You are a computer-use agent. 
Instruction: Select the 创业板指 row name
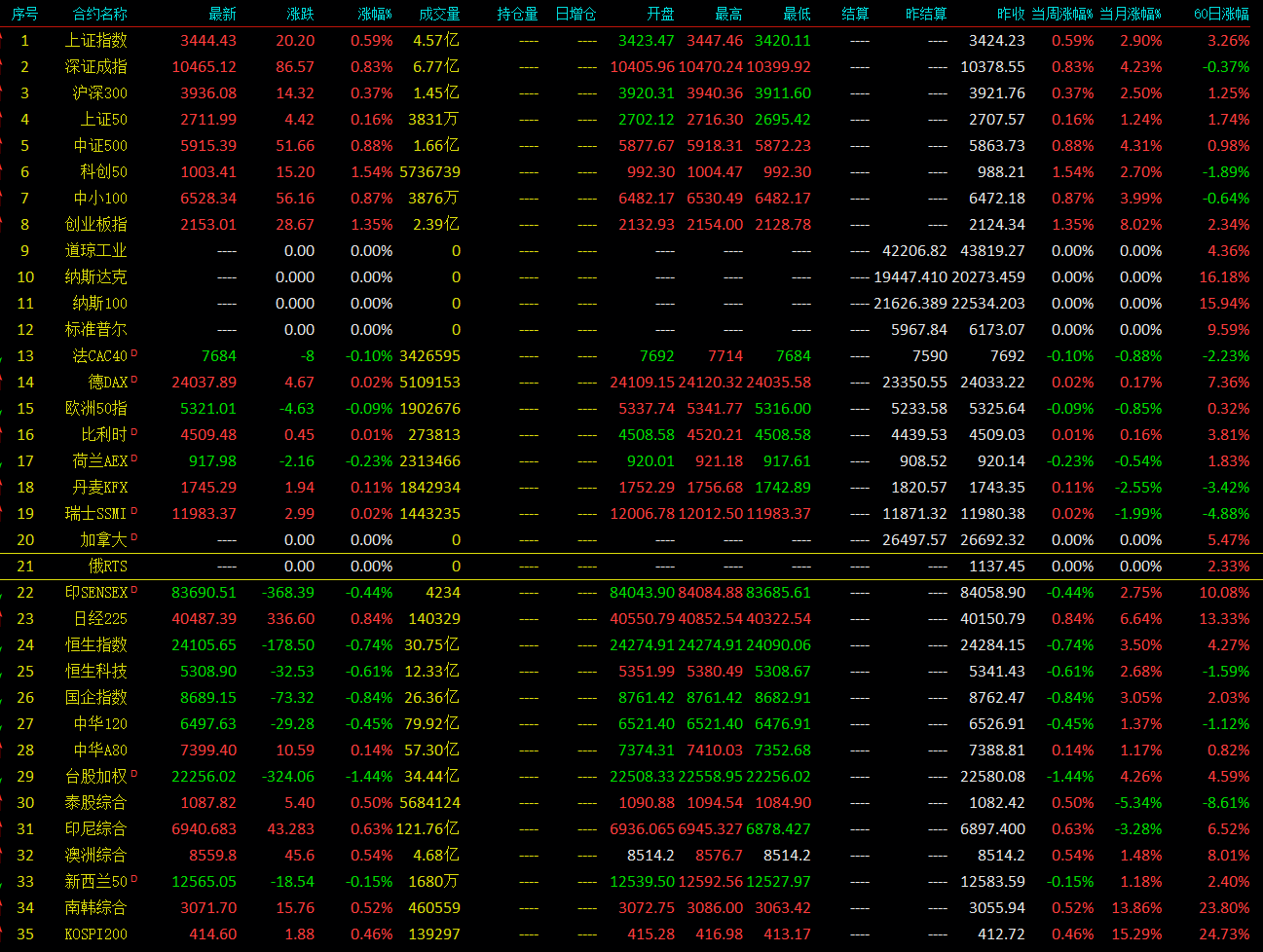pos(95,225)
